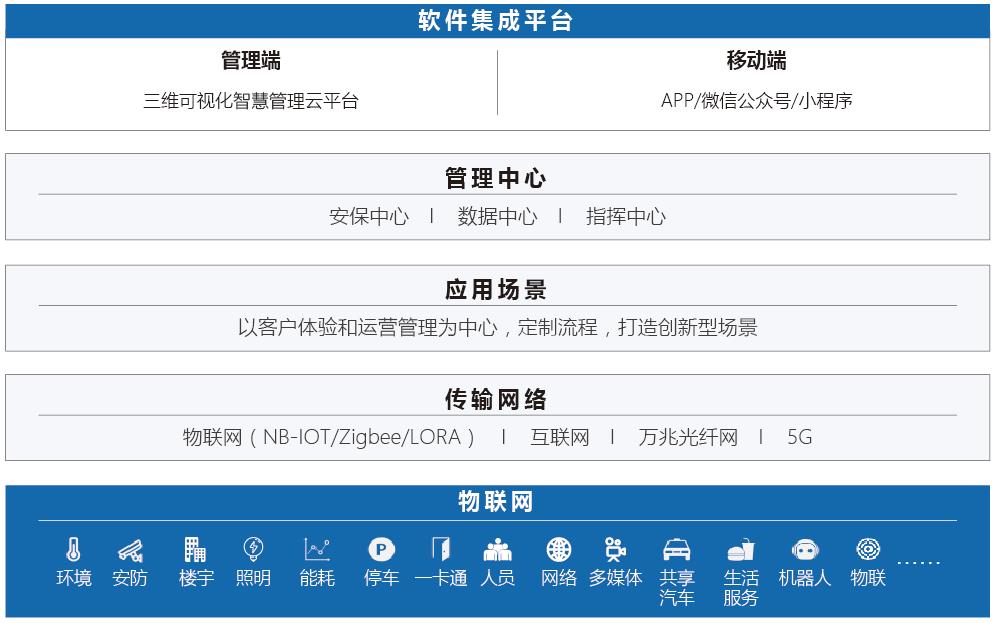Open the 能耗 energy chart icon

317,549
